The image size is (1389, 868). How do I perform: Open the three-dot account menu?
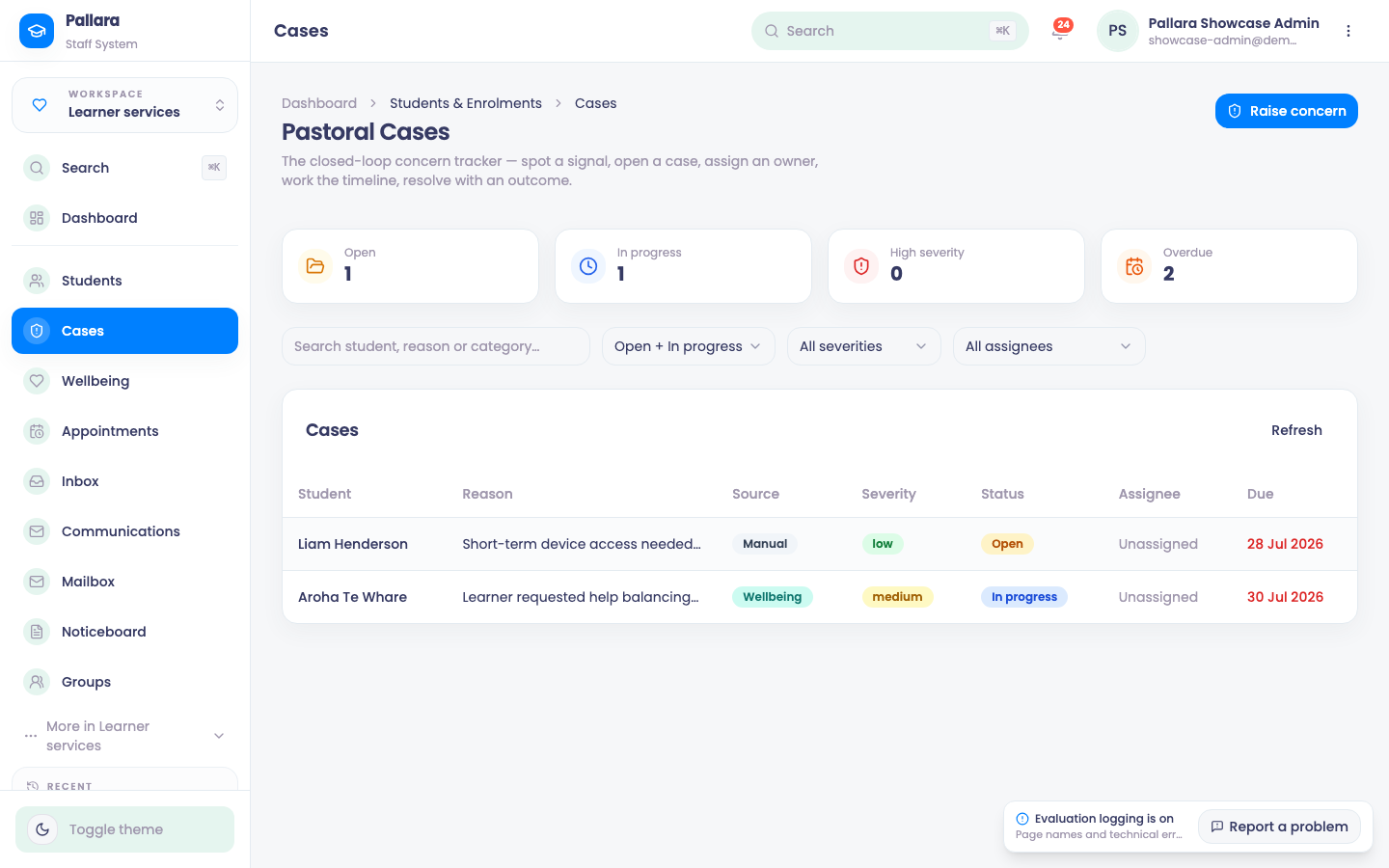(x=1348, y=31)
